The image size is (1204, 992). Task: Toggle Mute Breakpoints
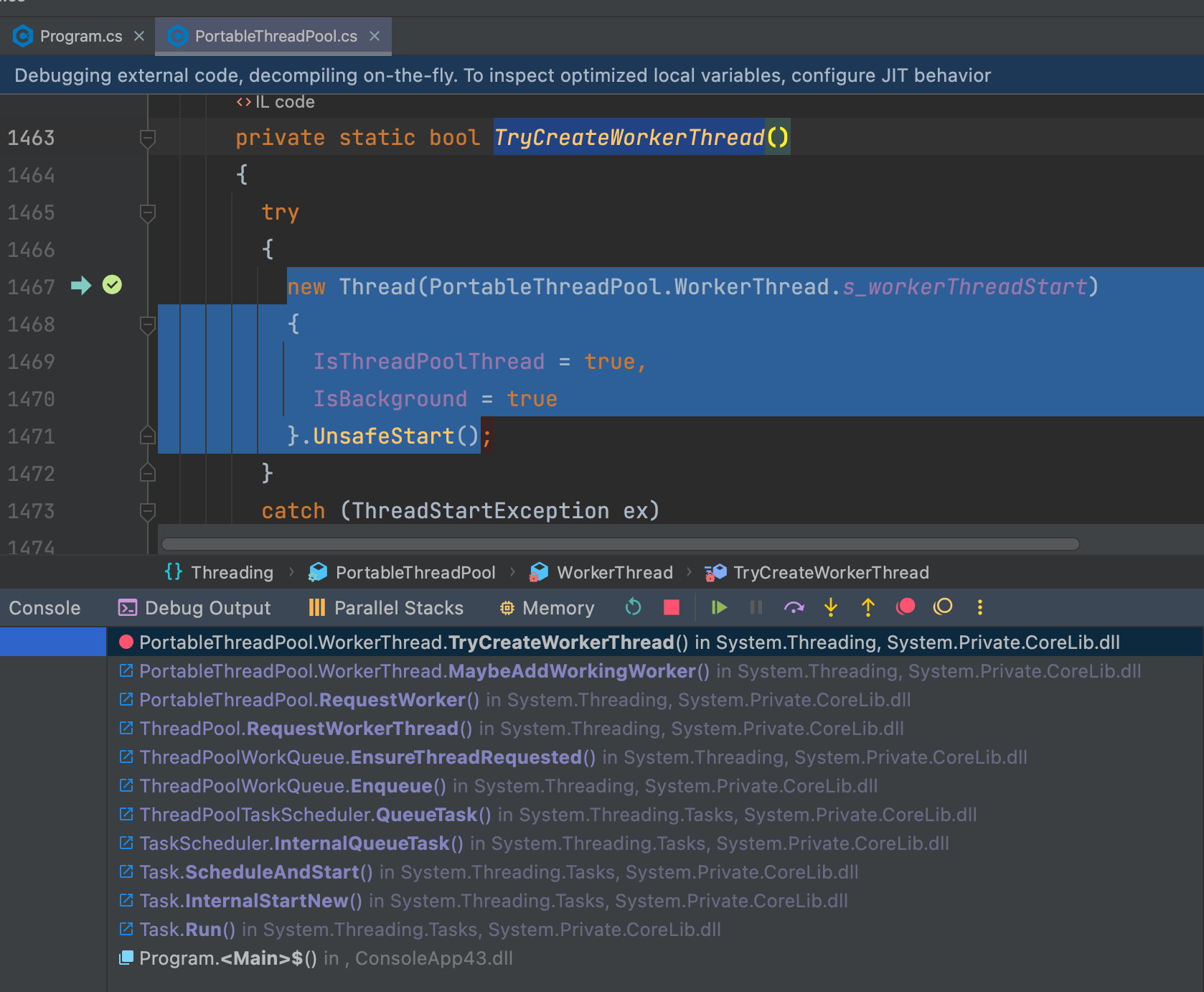pyautogui.click(x=943, y=607)
